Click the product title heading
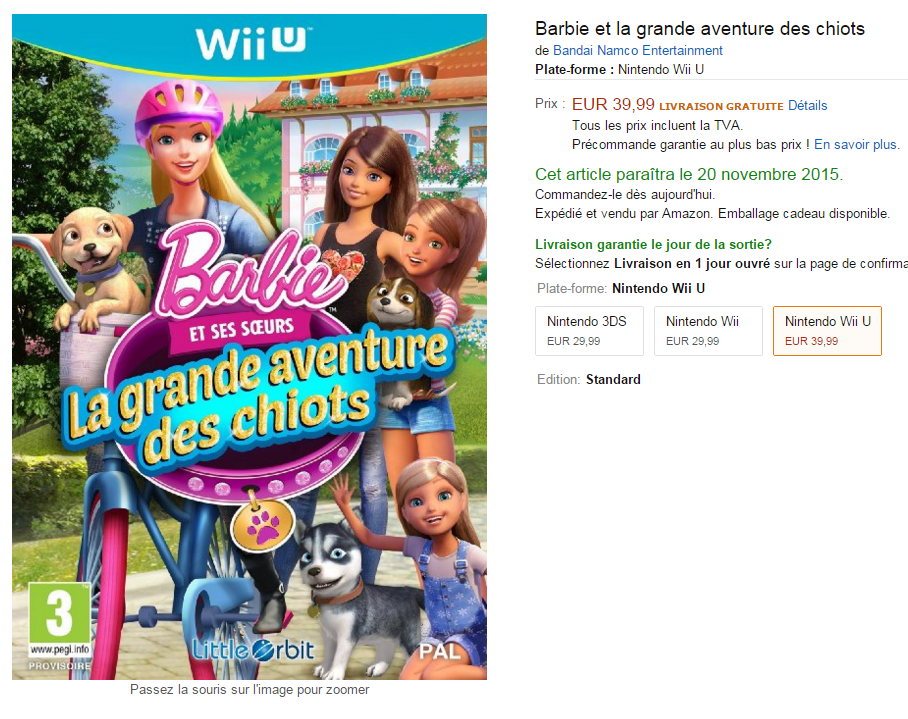The image size is (908, 719). pyautogui.click(x=700, y=28)
